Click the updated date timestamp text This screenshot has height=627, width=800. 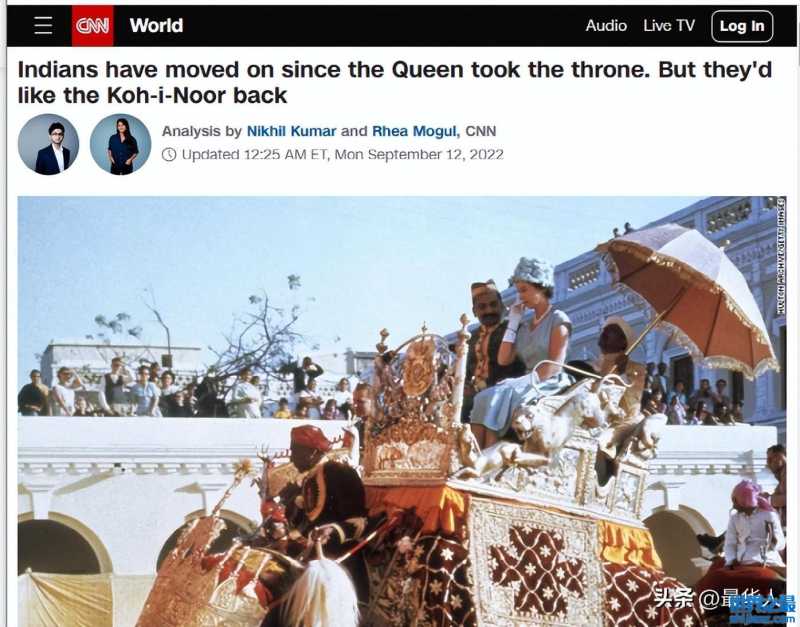click(x=343, y=155)
